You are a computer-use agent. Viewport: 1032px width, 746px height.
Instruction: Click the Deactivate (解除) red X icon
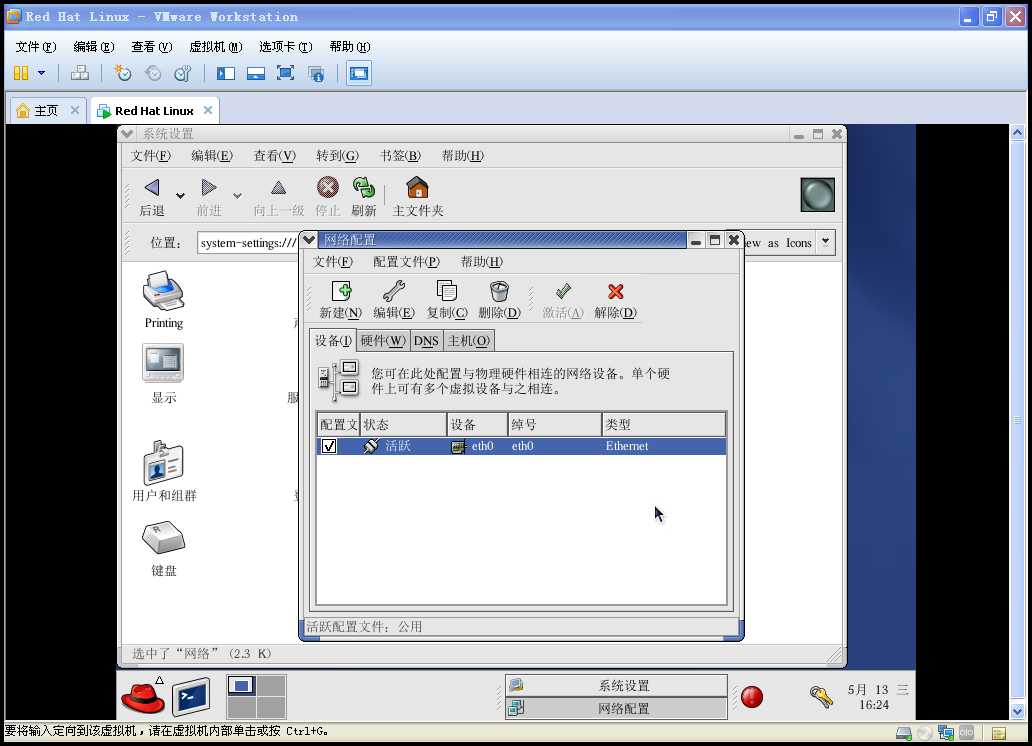click(615, 291)
